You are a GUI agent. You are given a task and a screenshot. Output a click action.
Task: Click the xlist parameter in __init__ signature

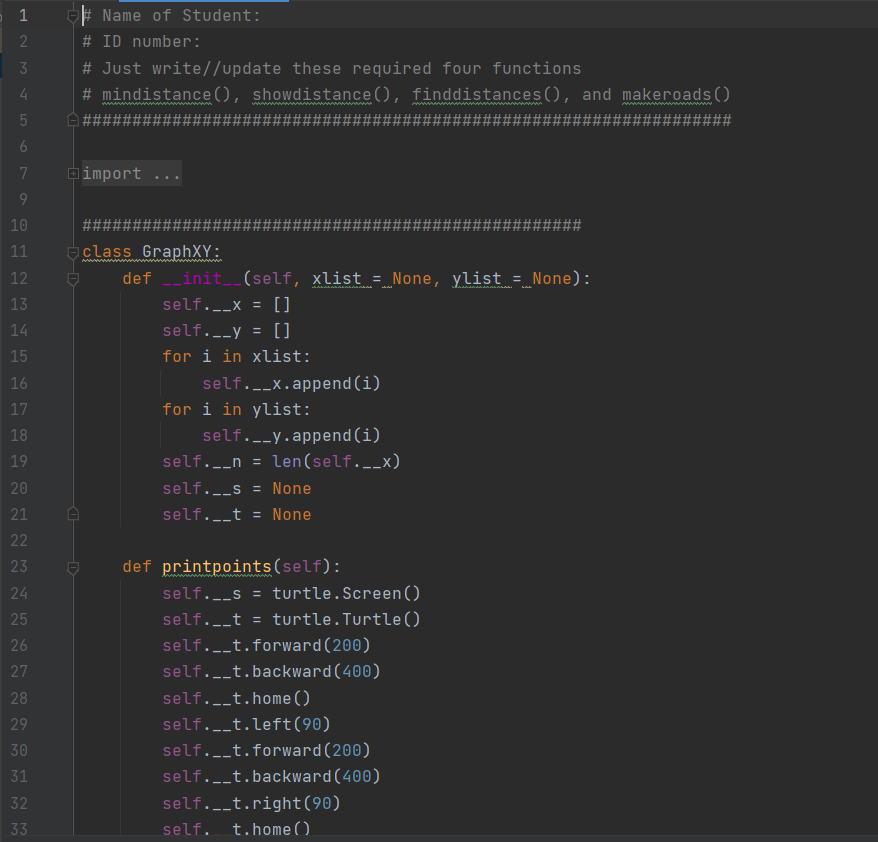tap(337, 278)
